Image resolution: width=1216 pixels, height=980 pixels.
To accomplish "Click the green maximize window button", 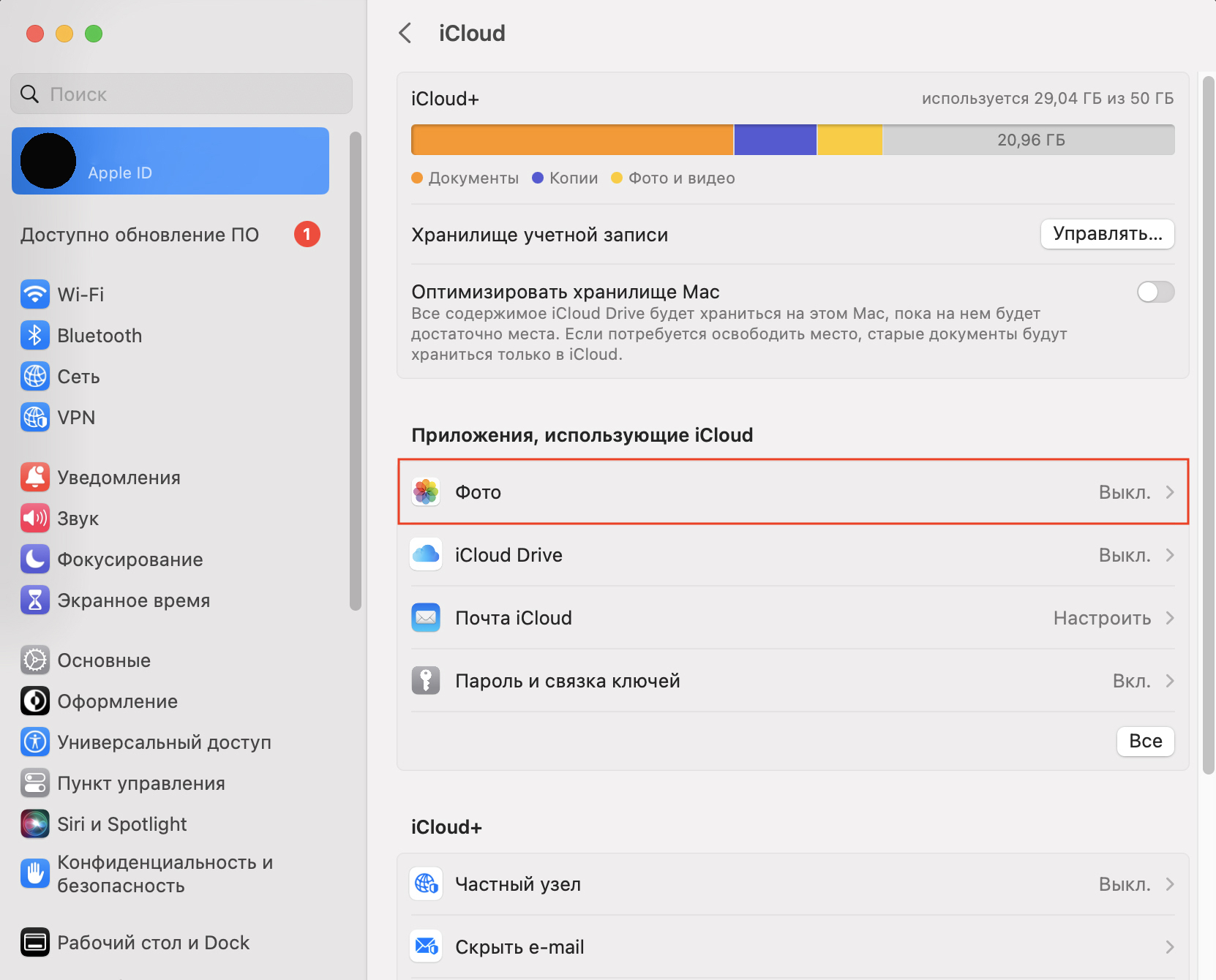I will 94,34.
